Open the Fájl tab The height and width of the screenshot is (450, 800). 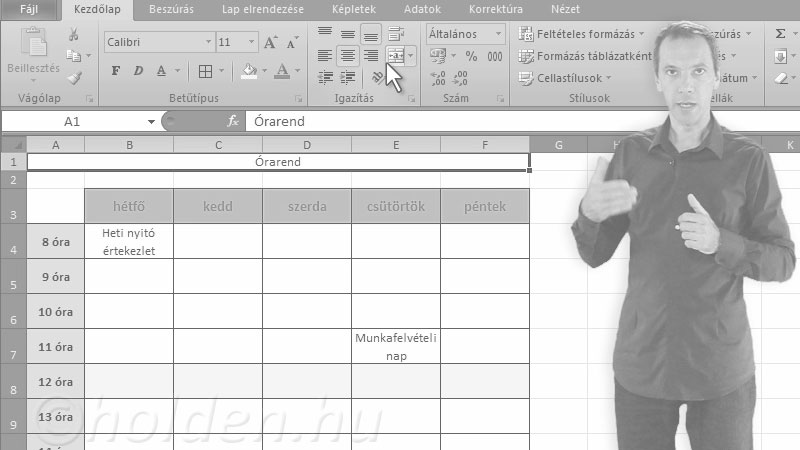29,9
